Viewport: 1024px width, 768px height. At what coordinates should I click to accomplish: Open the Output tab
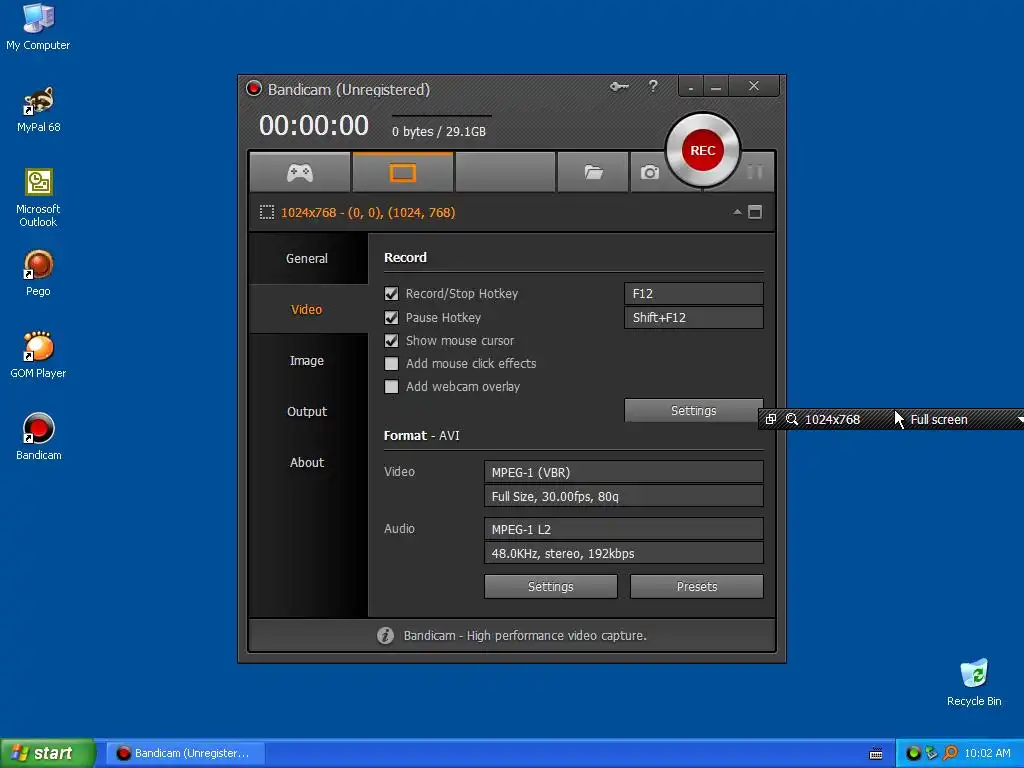pyautogui.click(x=307, y=411)
